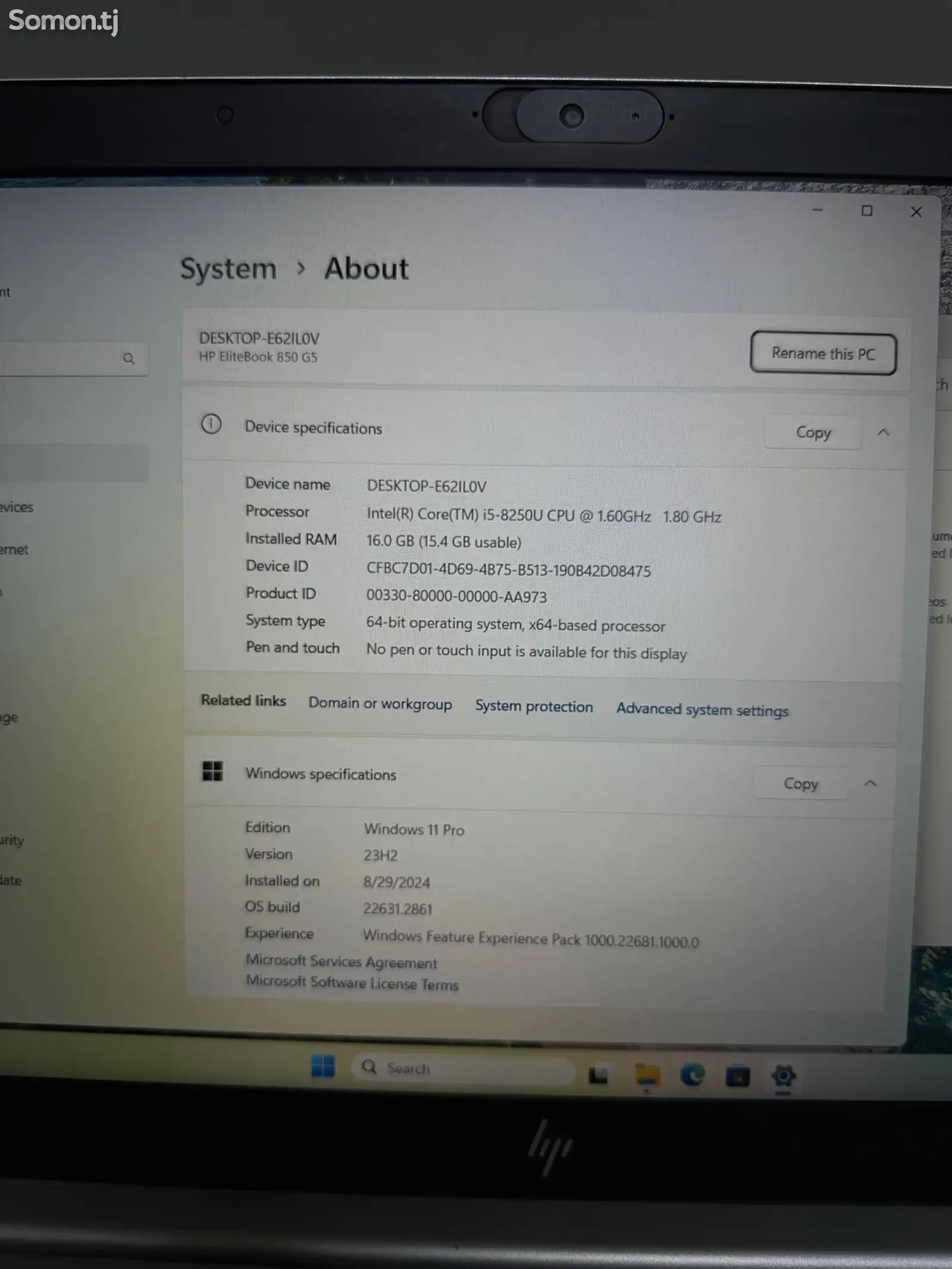Click the Settings gear icon in taskbar
The image size is (952, 1269).
(783, 1076)
